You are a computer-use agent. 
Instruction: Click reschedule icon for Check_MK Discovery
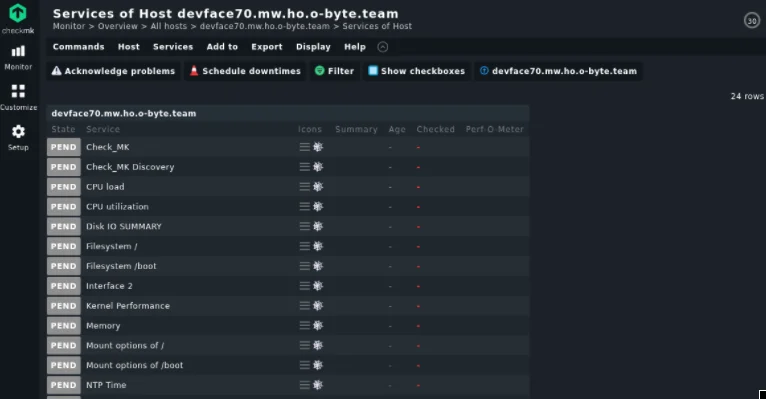[318, 167]
